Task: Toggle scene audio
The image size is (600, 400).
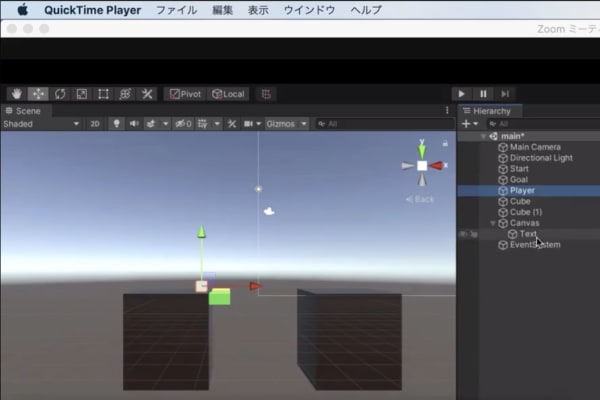Action: pyautogui.click(x=134, y=124)
